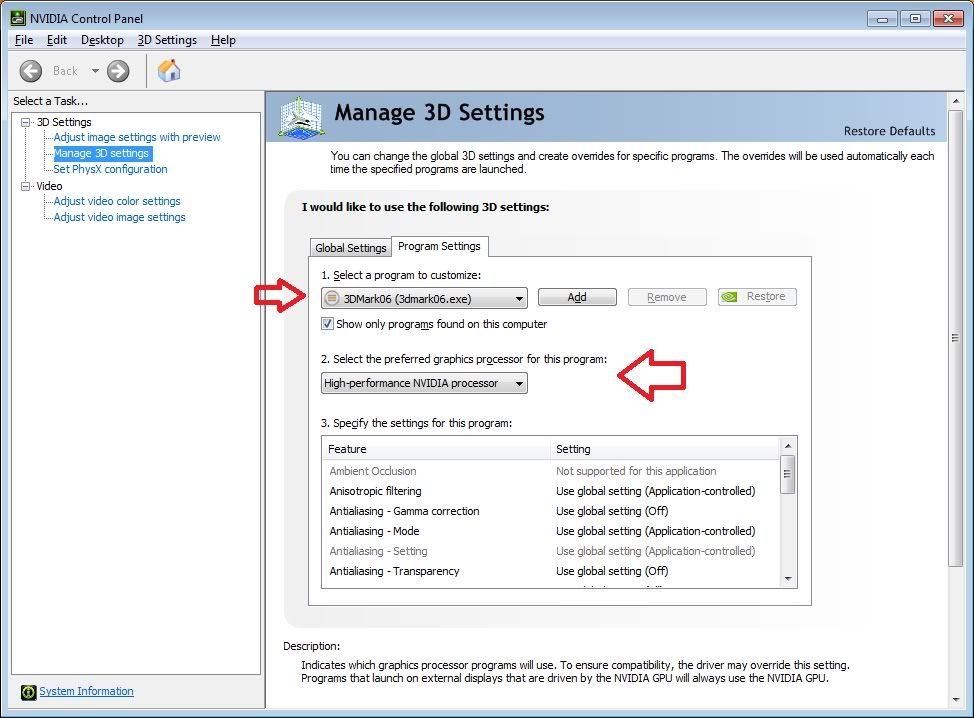The width and height of the screenshot is (974, 718).
Task: Click the Add button
Action: [x=577, y=297]
